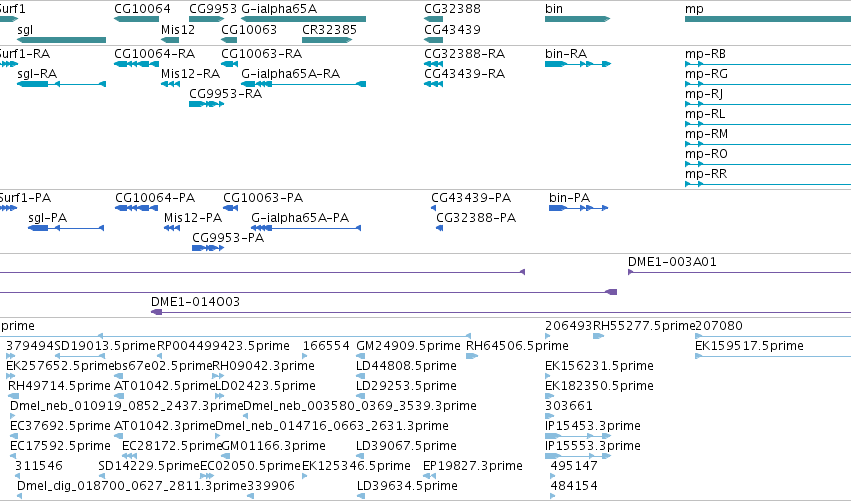851x501 pixels.
Task: Select EST GM01166.3prime
Action: pos(274,446)
